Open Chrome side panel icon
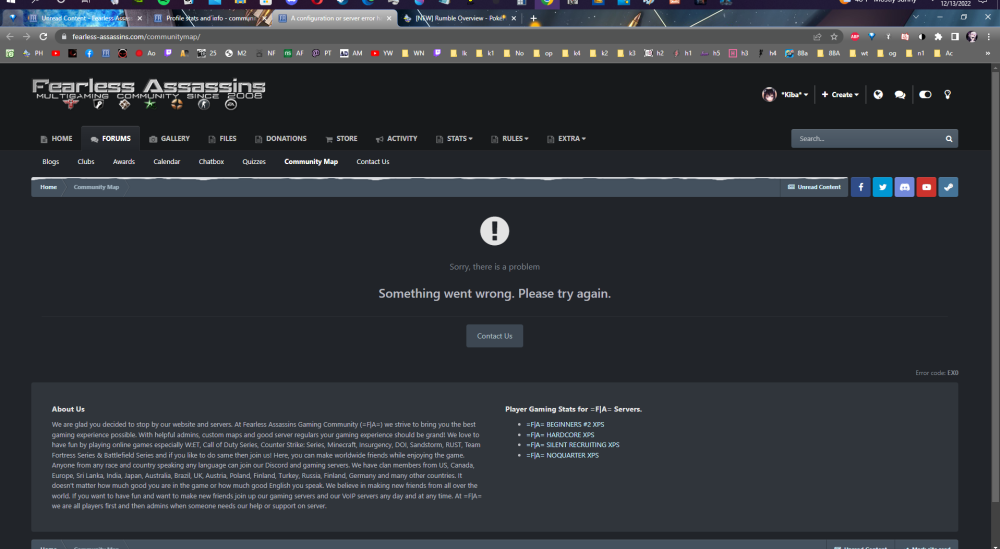This screenshot has height=549, width=1000. click(955, 36)
